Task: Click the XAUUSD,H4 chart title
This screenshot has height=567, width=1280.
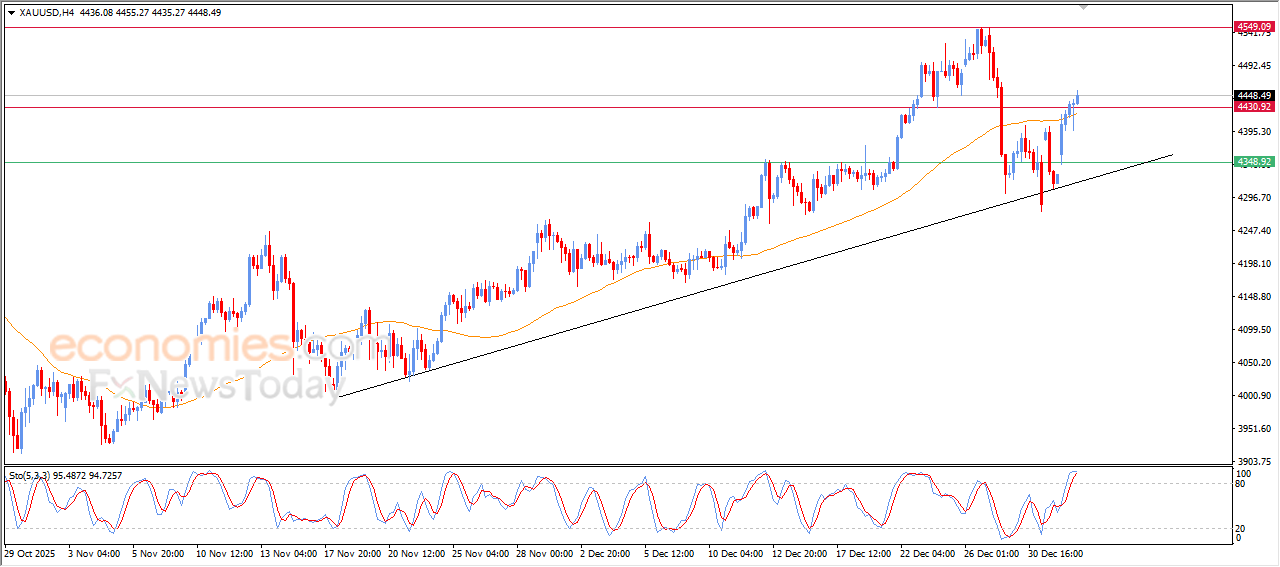Action: [x=47, y=13]
